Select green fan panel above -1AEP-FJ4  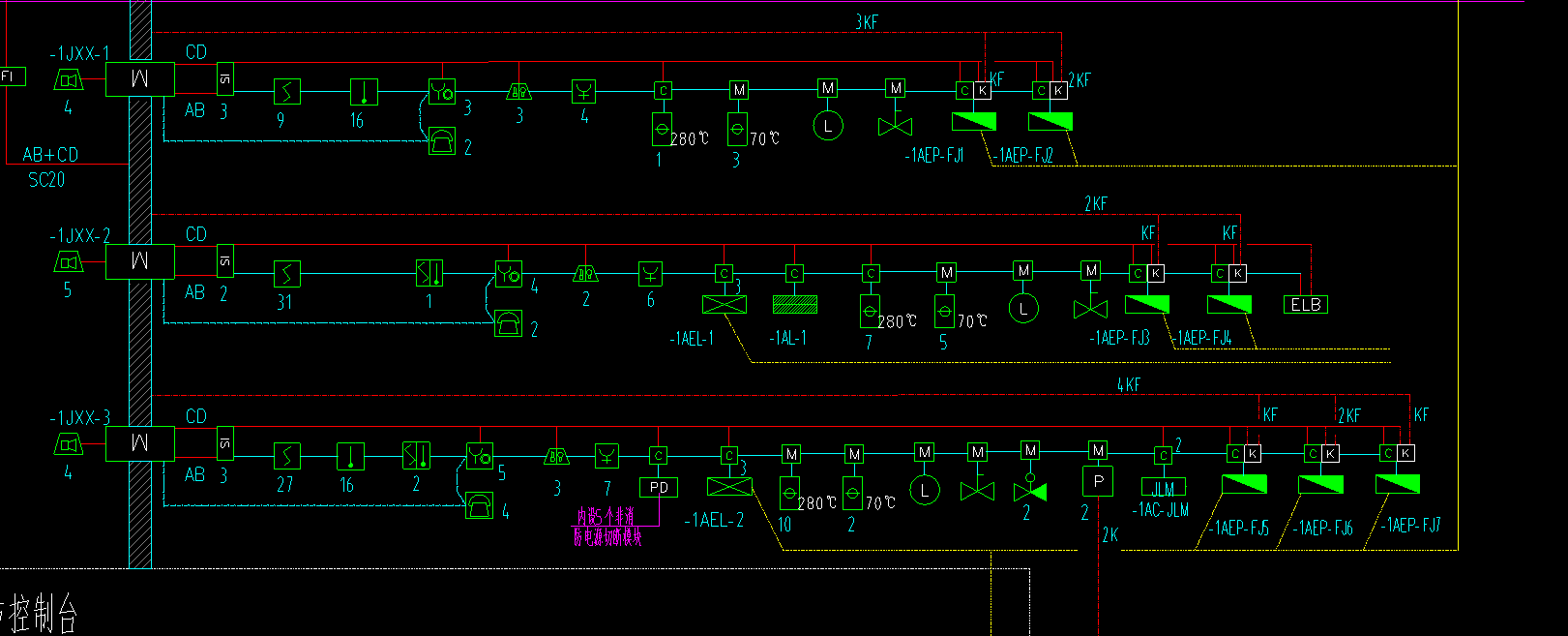tap(1229, 304)
